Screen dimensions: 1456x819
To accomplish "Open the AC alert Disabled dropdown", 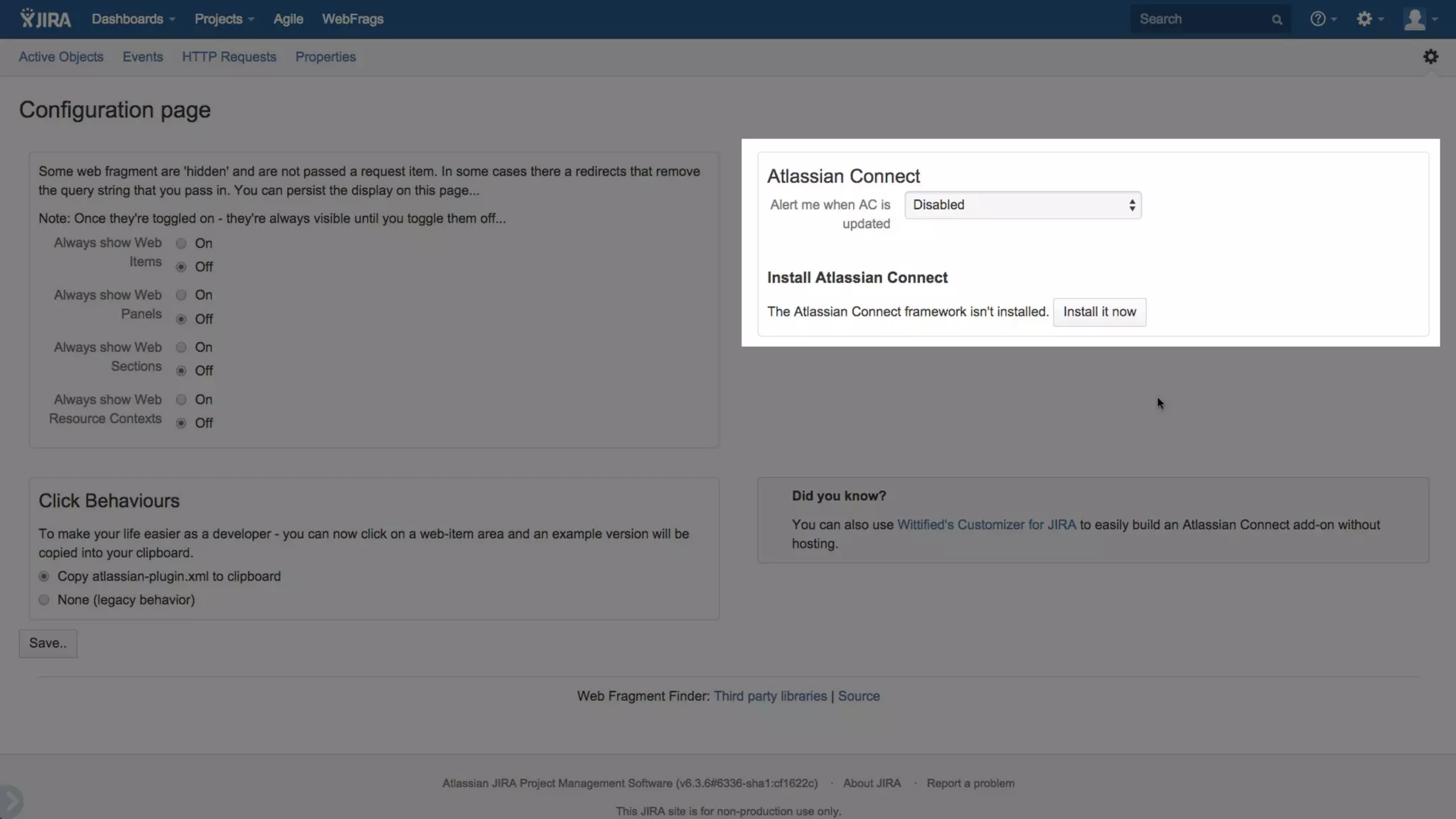I will pyautogui.click(x=1022, y=205).
